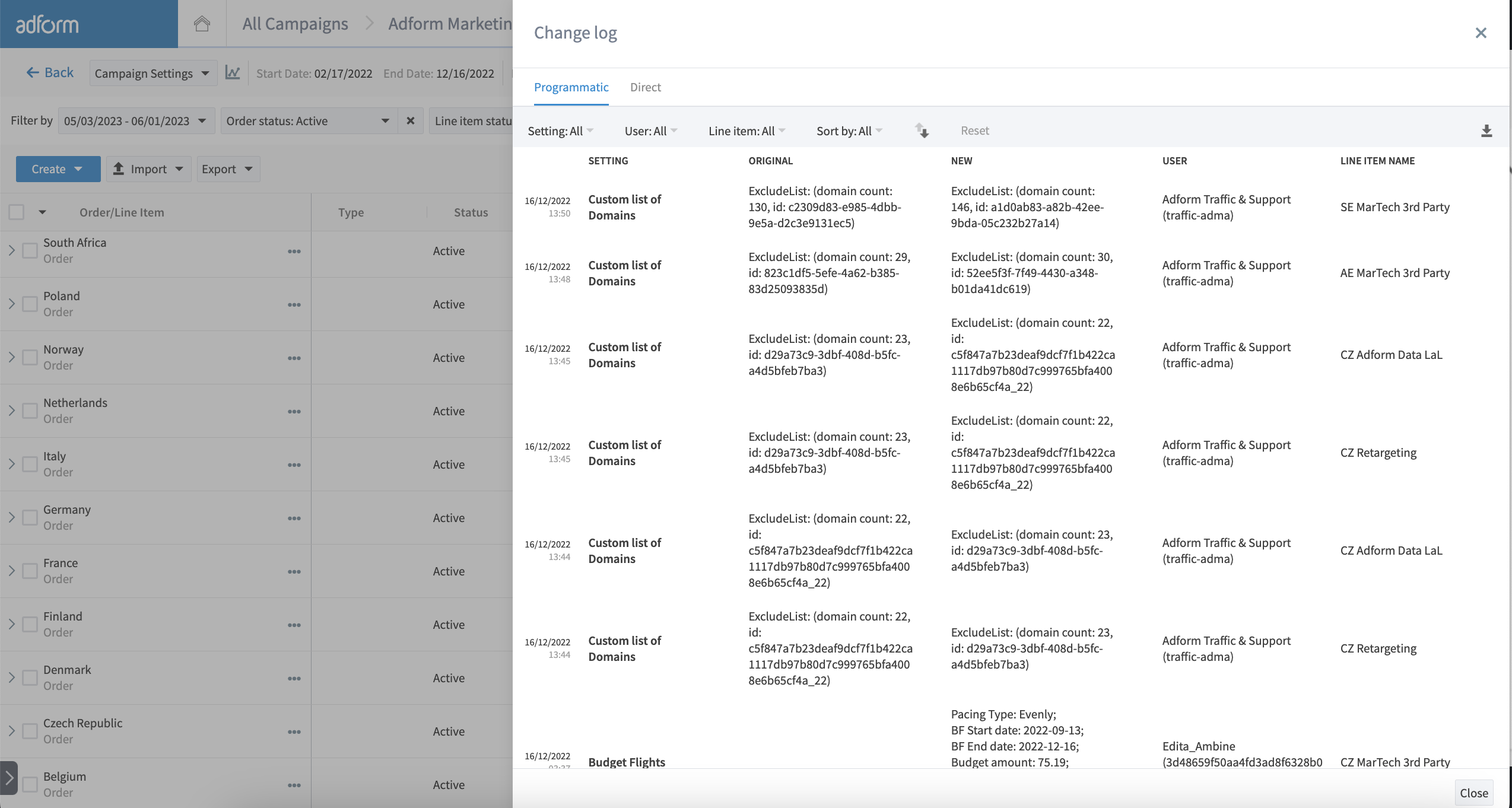Check the South Africa order checkbox

point(30,250)
